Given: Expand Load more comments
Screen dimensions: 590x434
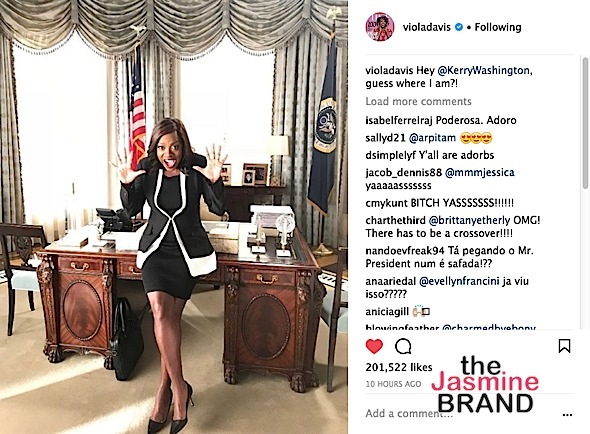Looking at the screenshot, I should coord(418,101).
